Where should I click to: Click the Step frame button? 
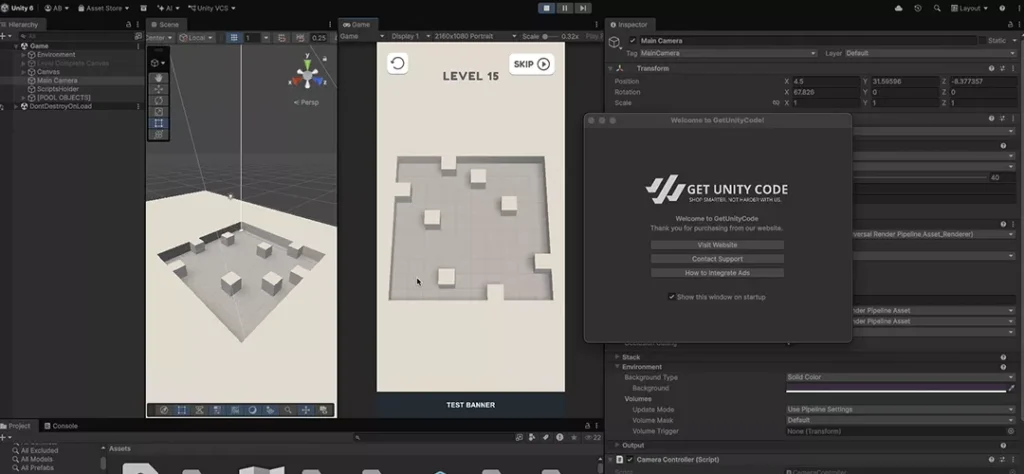point(583,8)
